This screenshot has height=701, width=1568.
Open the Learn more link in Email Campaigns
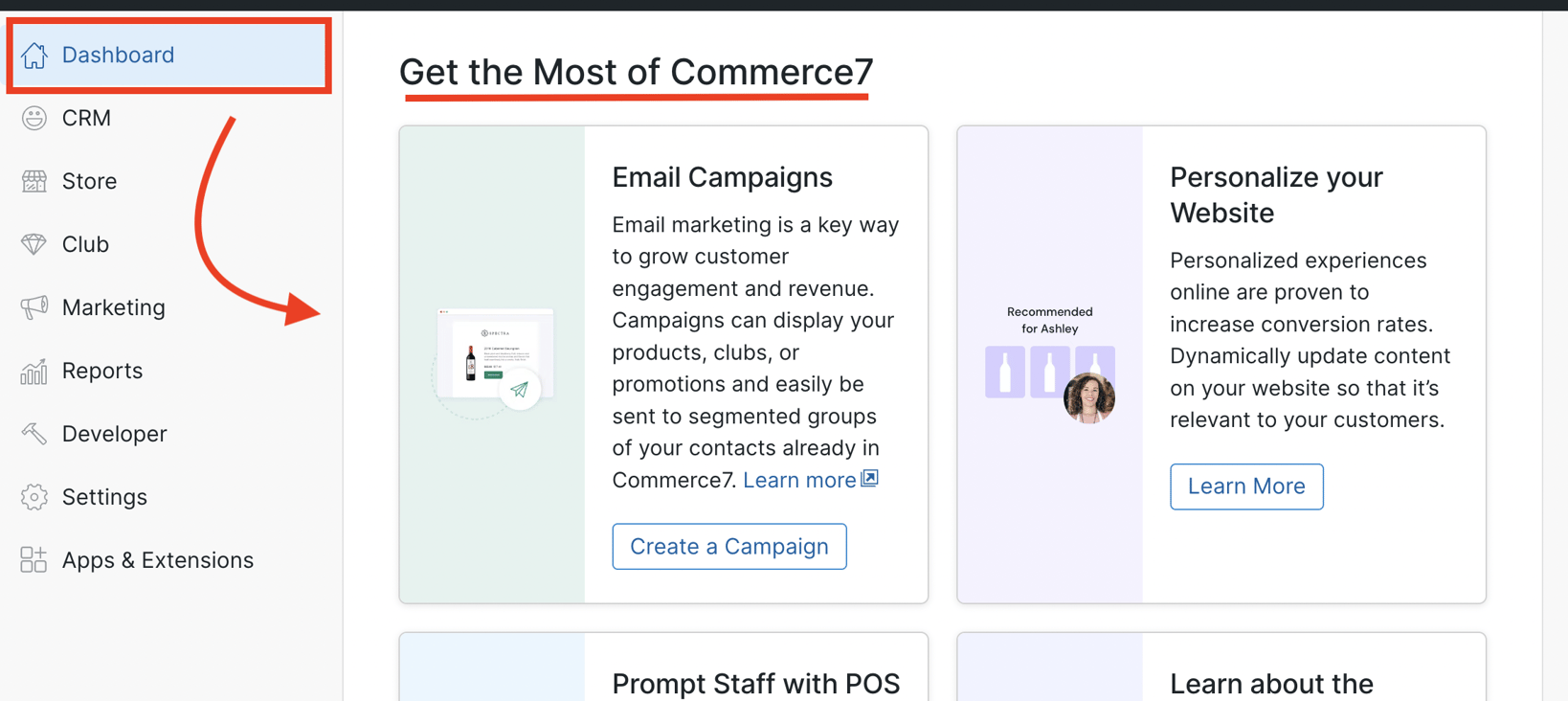(799, 479)
